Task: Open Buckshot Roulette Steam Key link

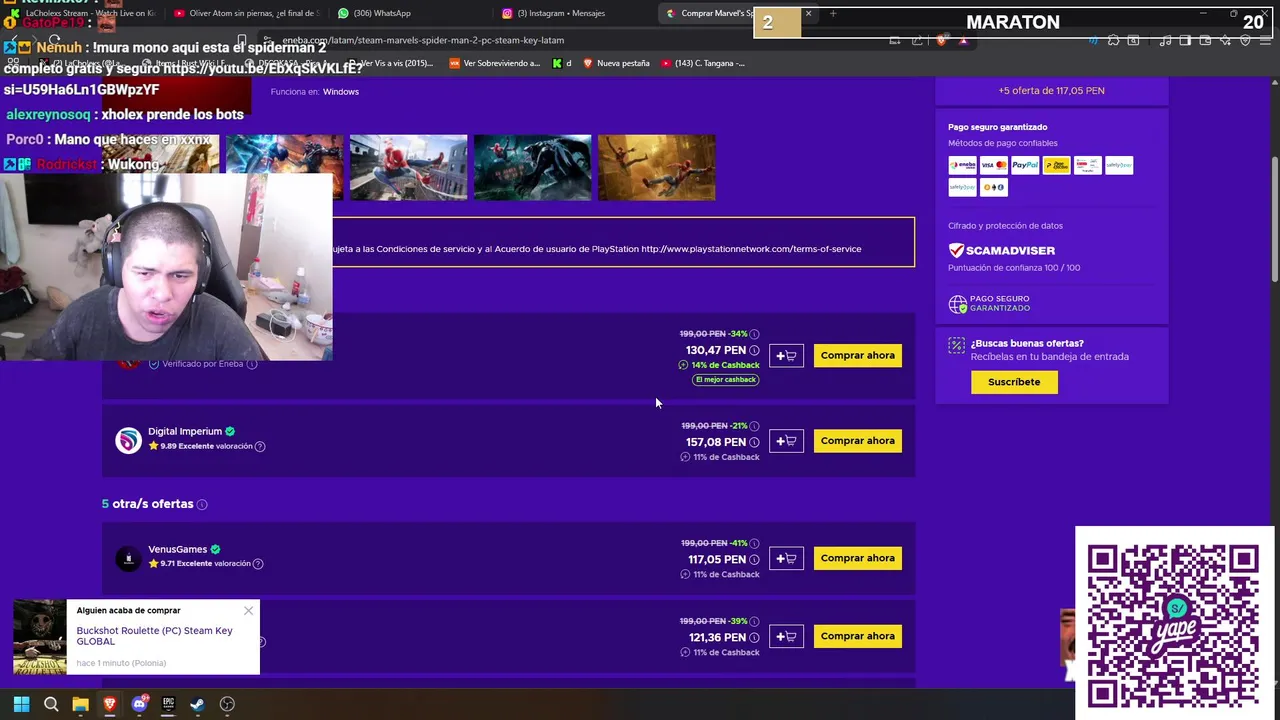Action: (x=155, y=636)
